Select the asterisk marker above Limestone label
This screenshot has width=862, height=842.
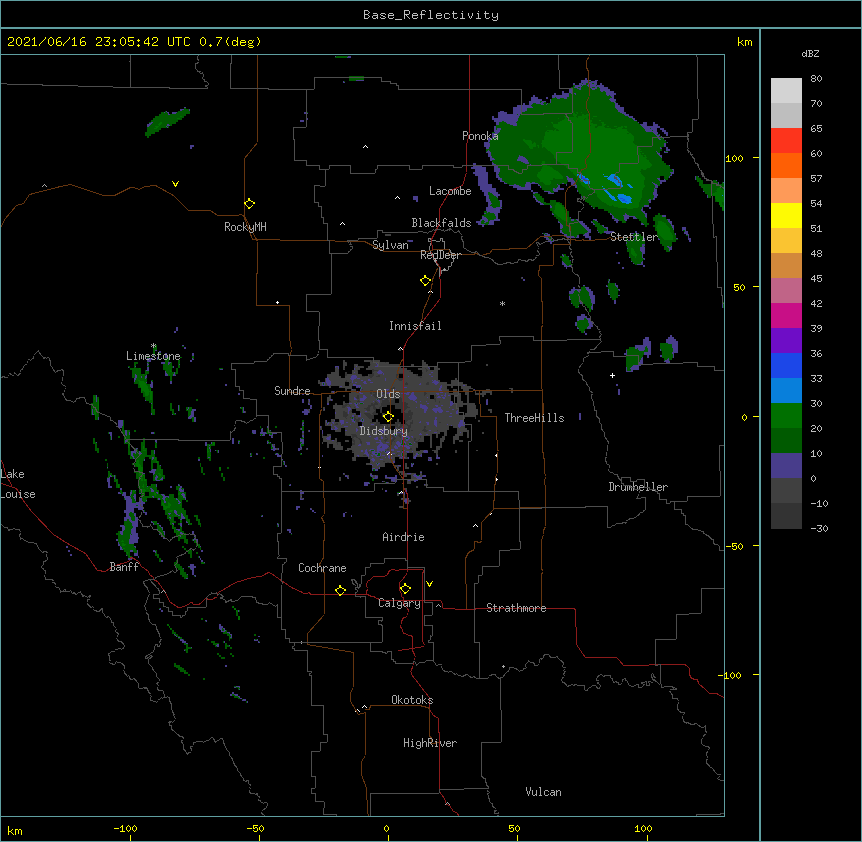(154, 346)
